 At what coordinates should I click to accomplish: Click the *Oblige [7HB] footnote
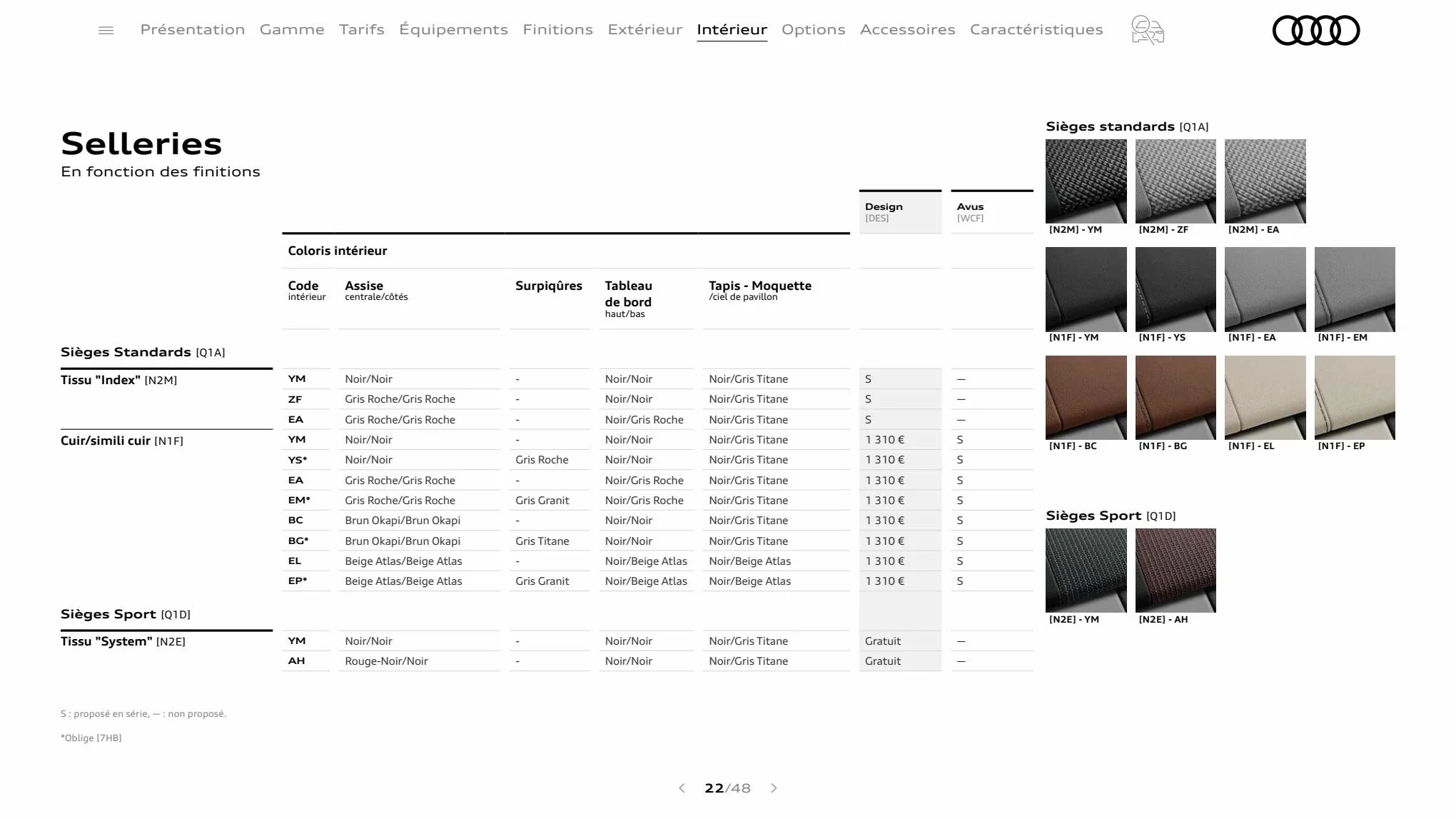91,738
